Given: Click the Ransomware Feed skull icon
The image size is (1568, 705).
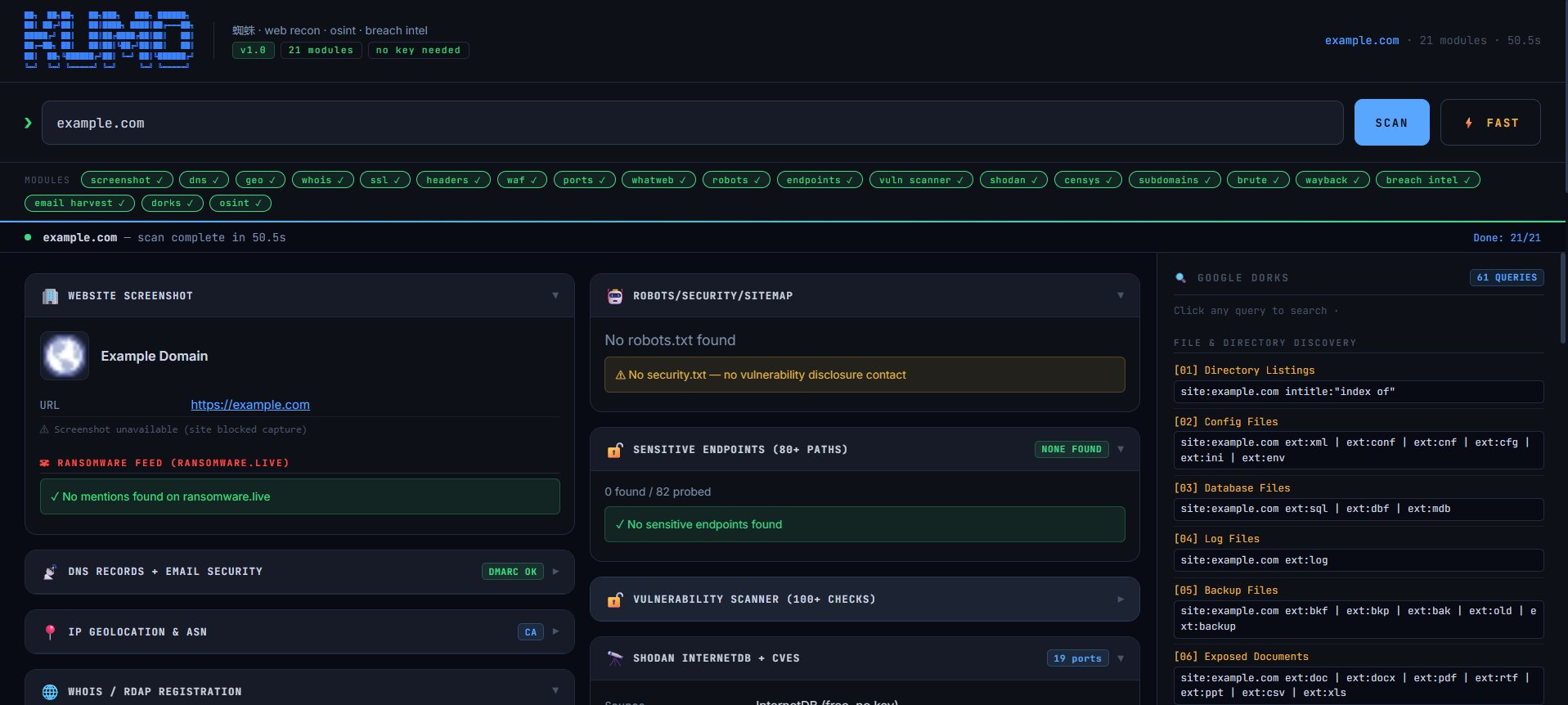Looking at the screenshot, I should [x=45, y=463].
